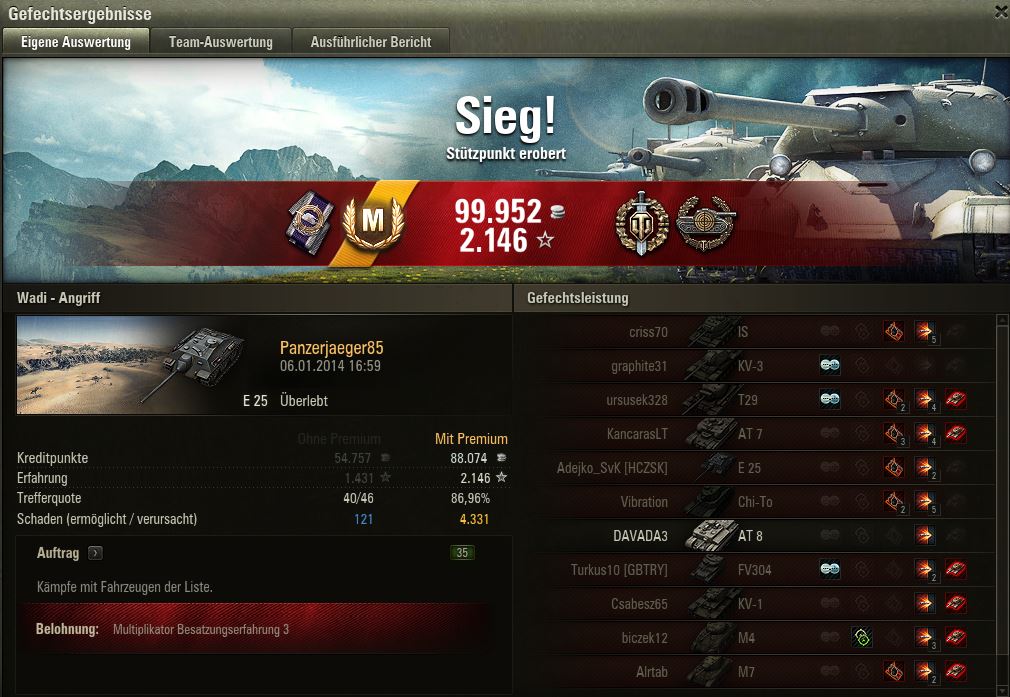Click the striped ribbon medal next to the M badge
The width and height of the screenshot is (1010, 697).
311,223
